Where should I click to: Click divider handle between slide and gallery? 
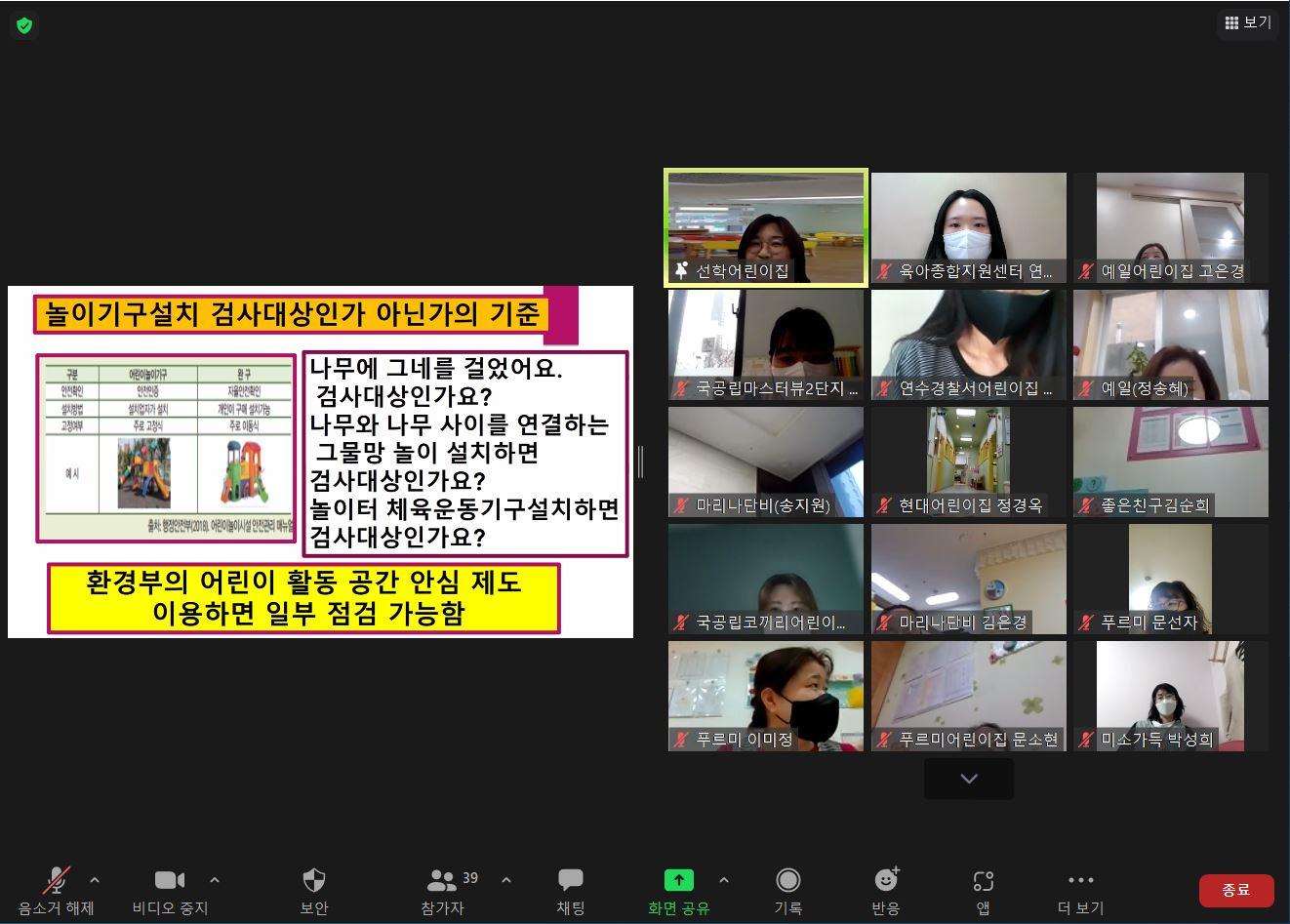tap(640, 462)
